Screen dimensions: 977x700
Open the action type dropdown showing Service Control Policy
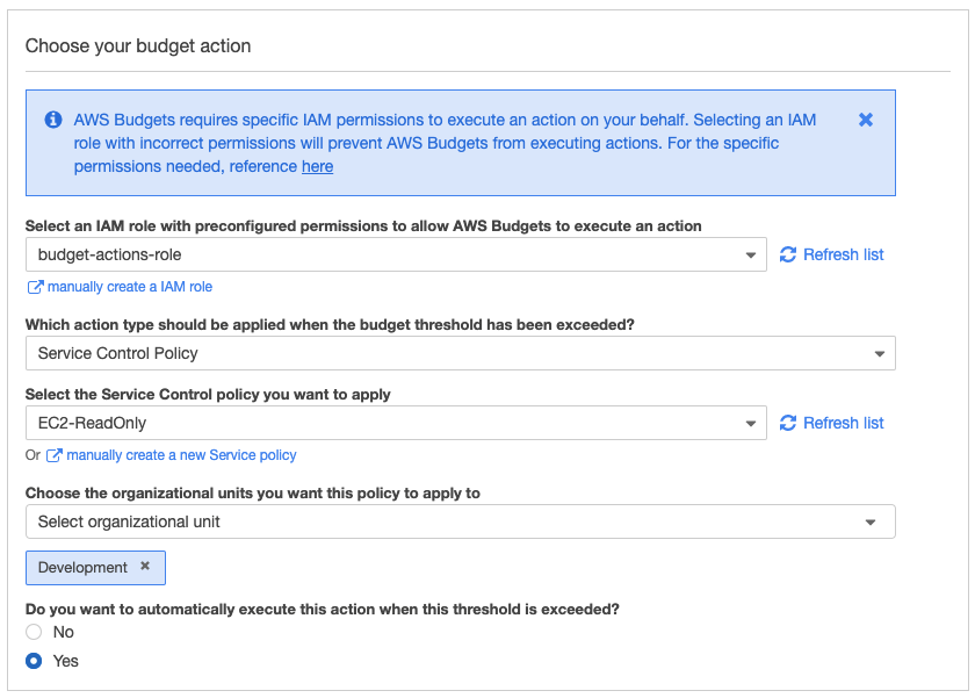pyautogui.click(x=880, y=353)
